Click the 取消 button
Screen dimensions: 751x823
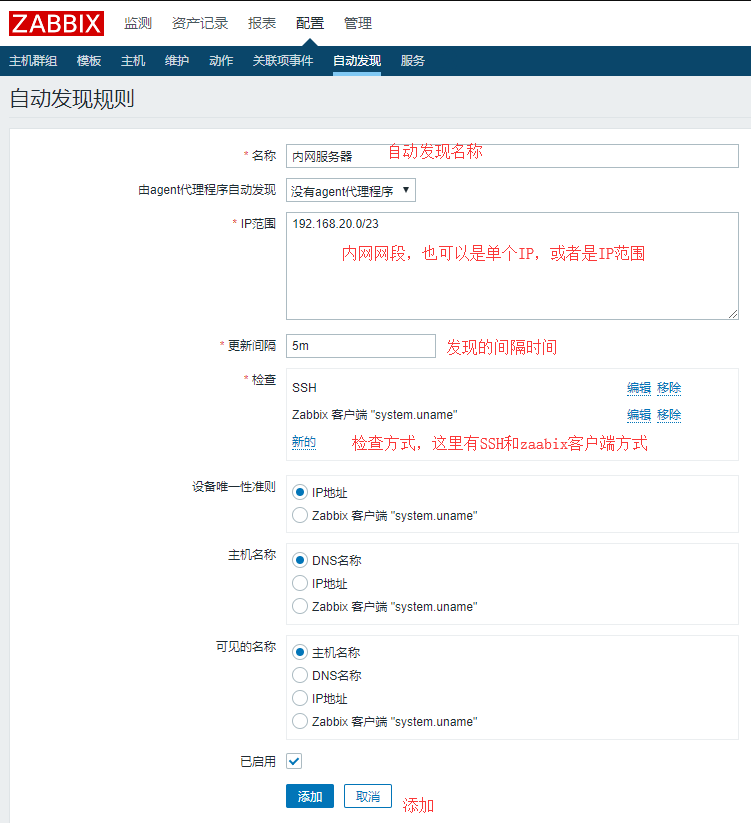pos(367,796)
